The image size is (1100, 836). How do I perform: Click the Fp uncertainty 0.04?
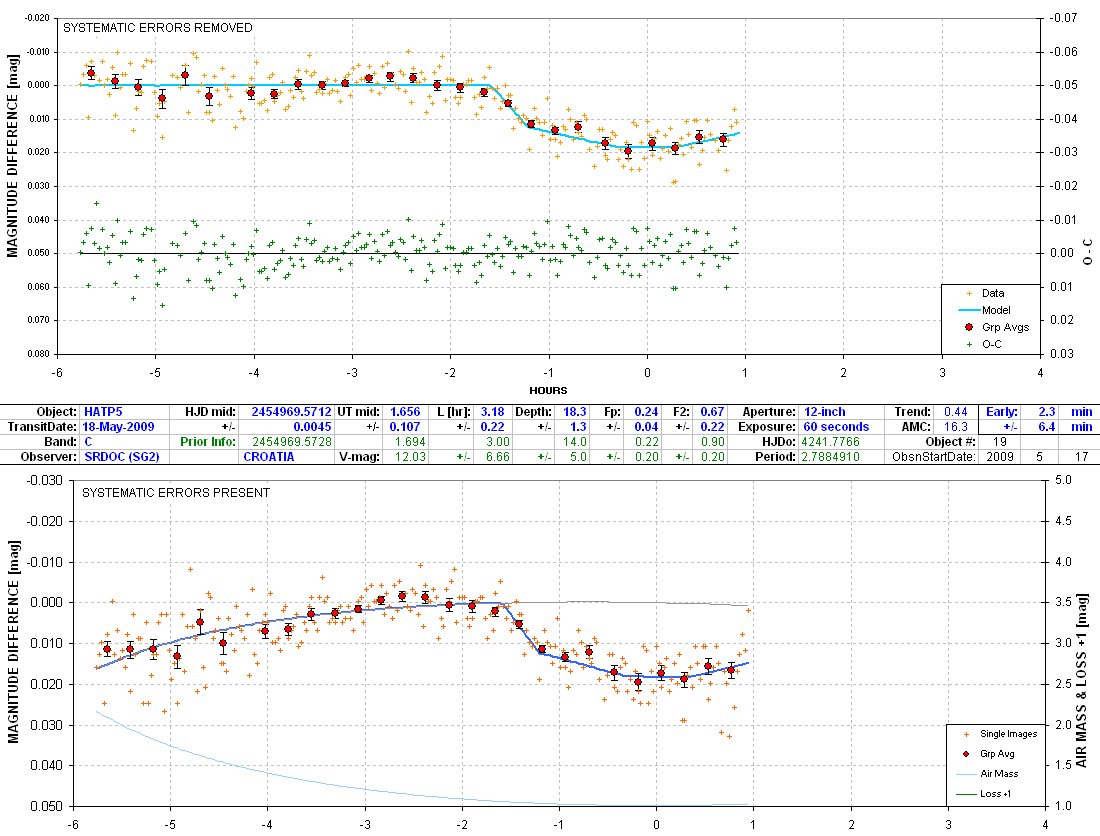coord(646,426)
